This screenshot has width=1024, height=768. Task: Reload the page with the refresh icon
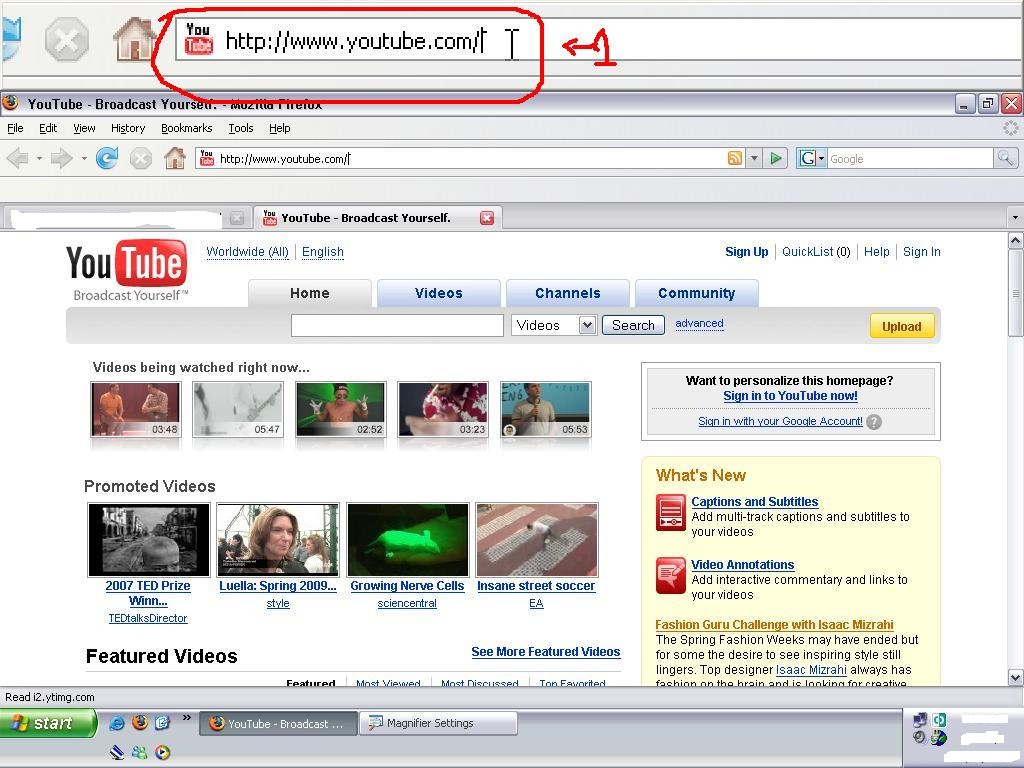106,158
